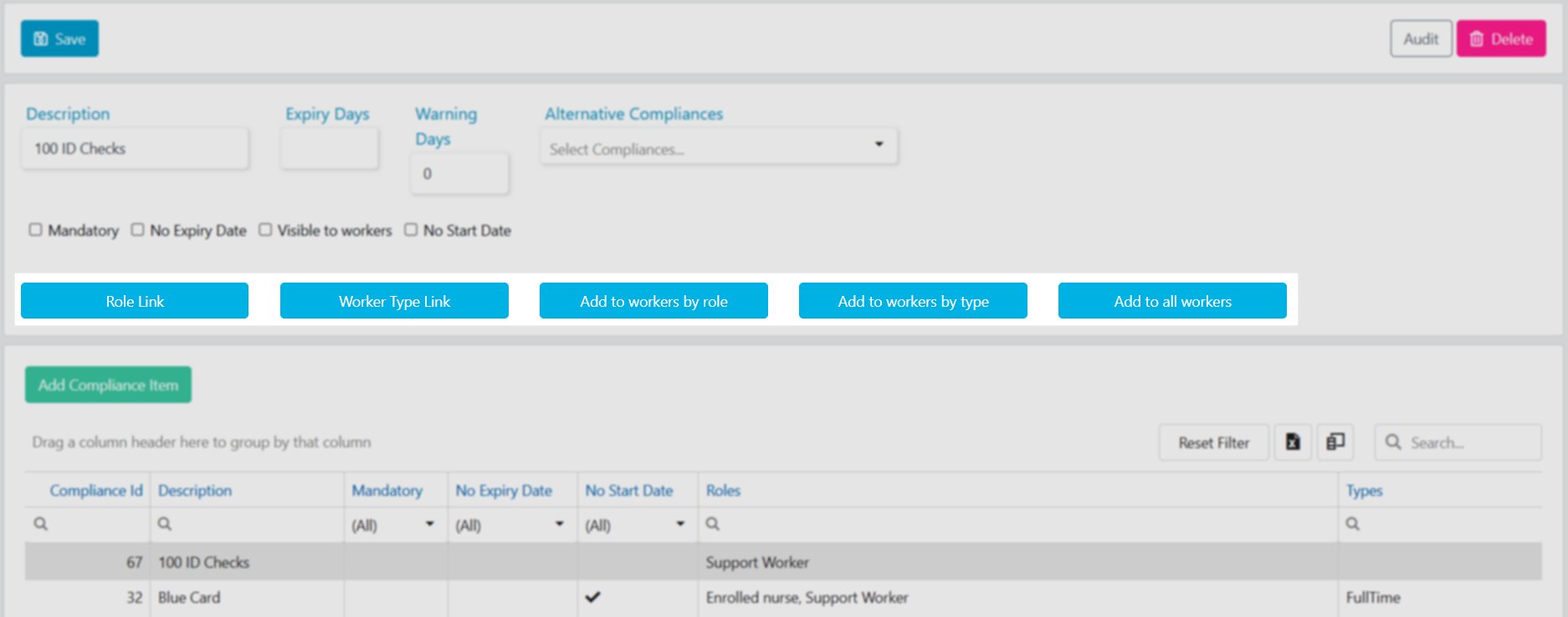
Task: Click the Blue Card No Start Date checkmark
Action: [x=592, y=597]
